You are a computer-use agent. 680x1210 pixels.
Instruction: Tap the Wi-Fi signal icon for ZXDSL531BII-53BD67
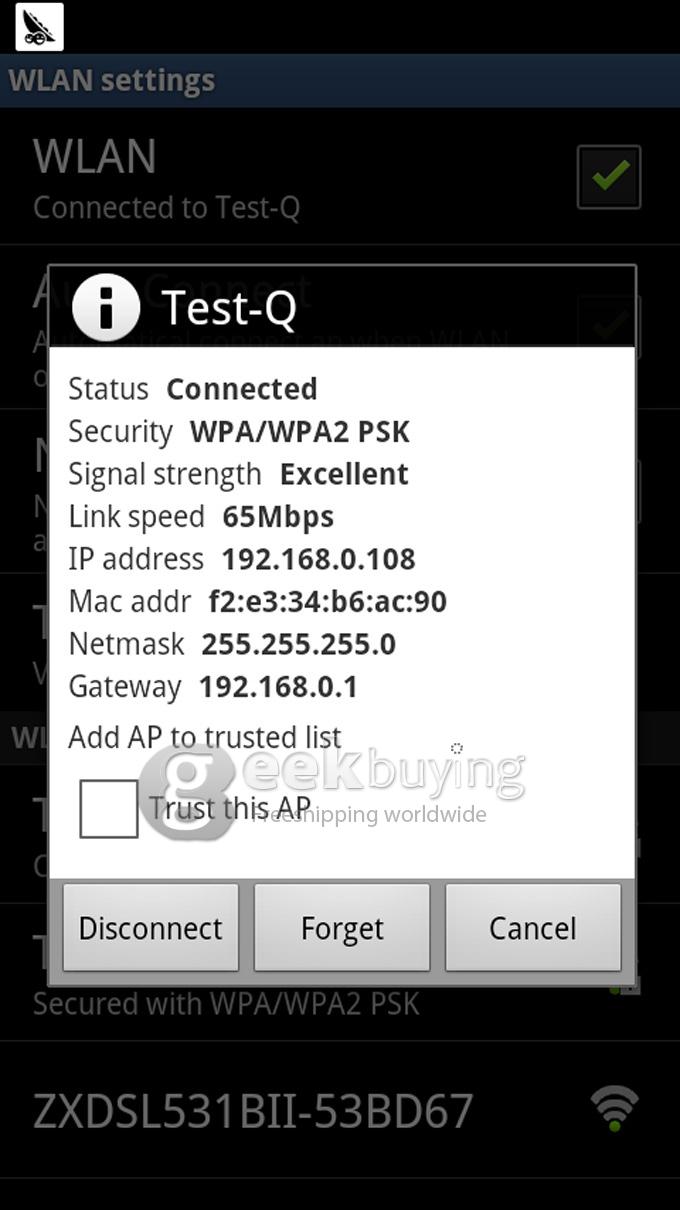click(x=614, y=1109)
